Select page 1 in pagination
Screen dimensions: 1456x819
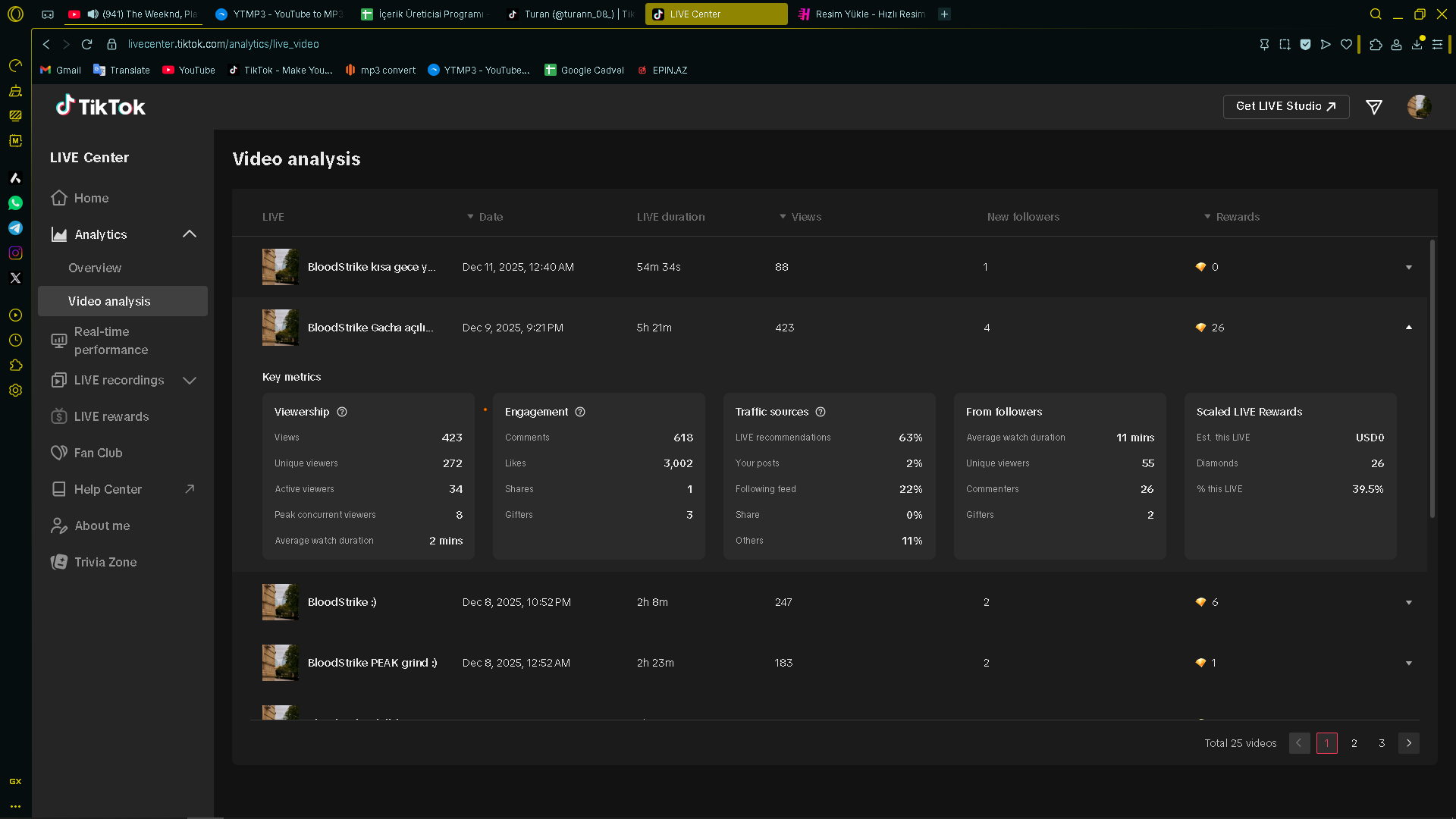(1327, 743)
